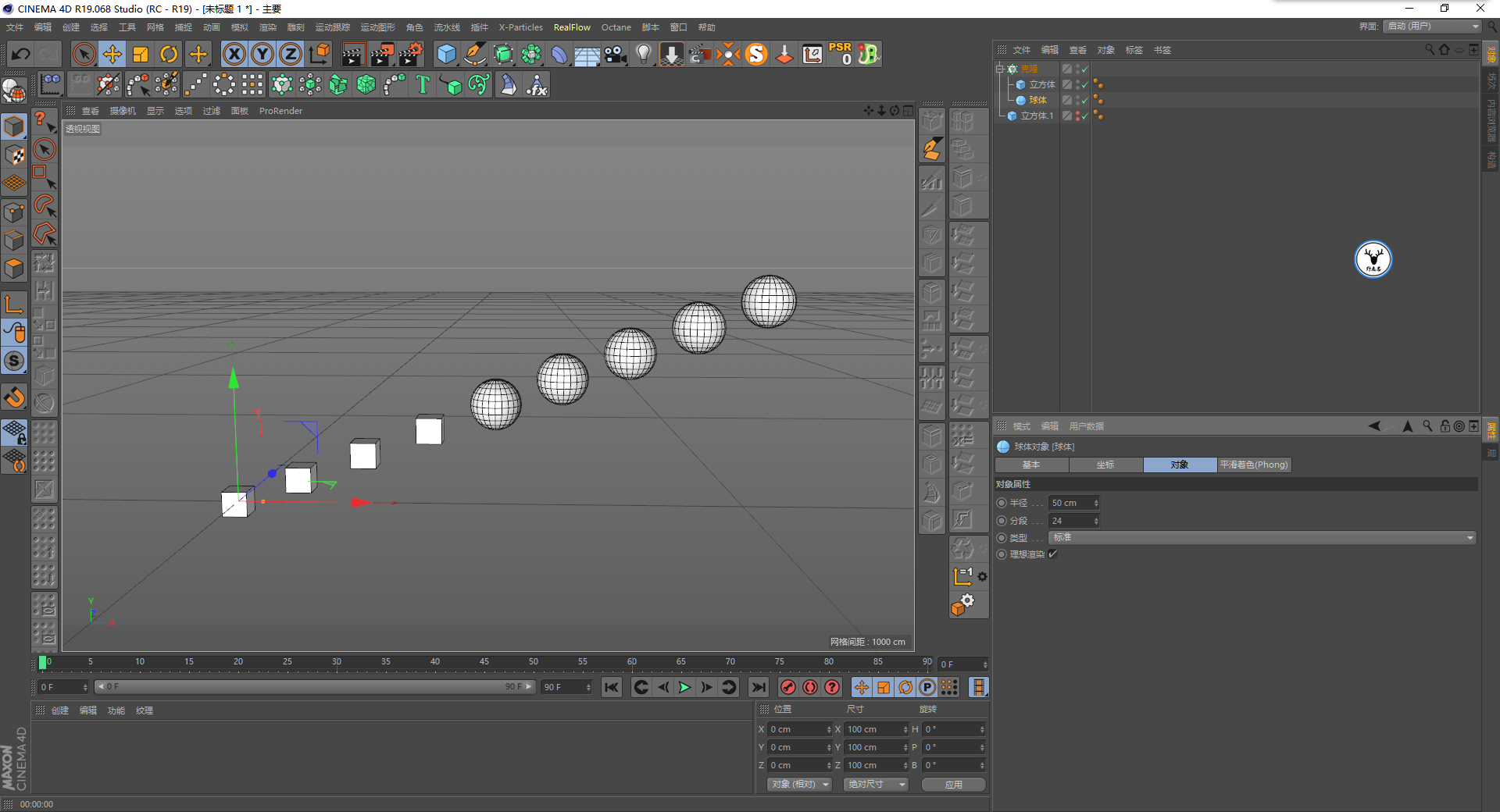Add a Cube primitive from the toolbar

[x=446, y=55]
